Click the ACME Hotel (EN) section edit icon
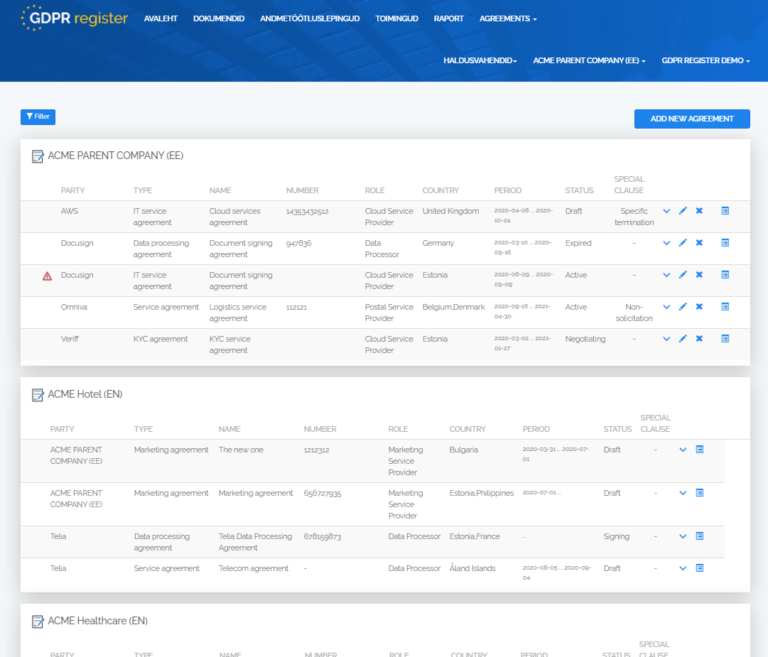768x657 pixels. [x=38, y=395]
